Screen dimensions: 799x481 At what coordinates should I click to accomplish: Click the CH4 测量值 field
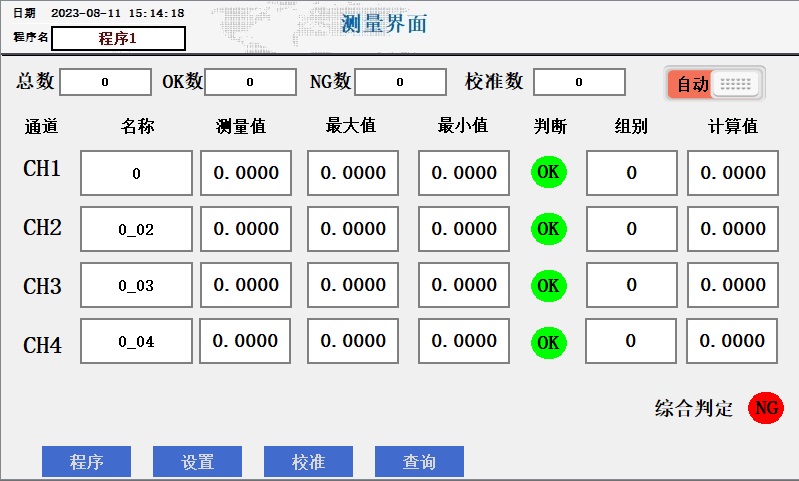pos(245,341)
